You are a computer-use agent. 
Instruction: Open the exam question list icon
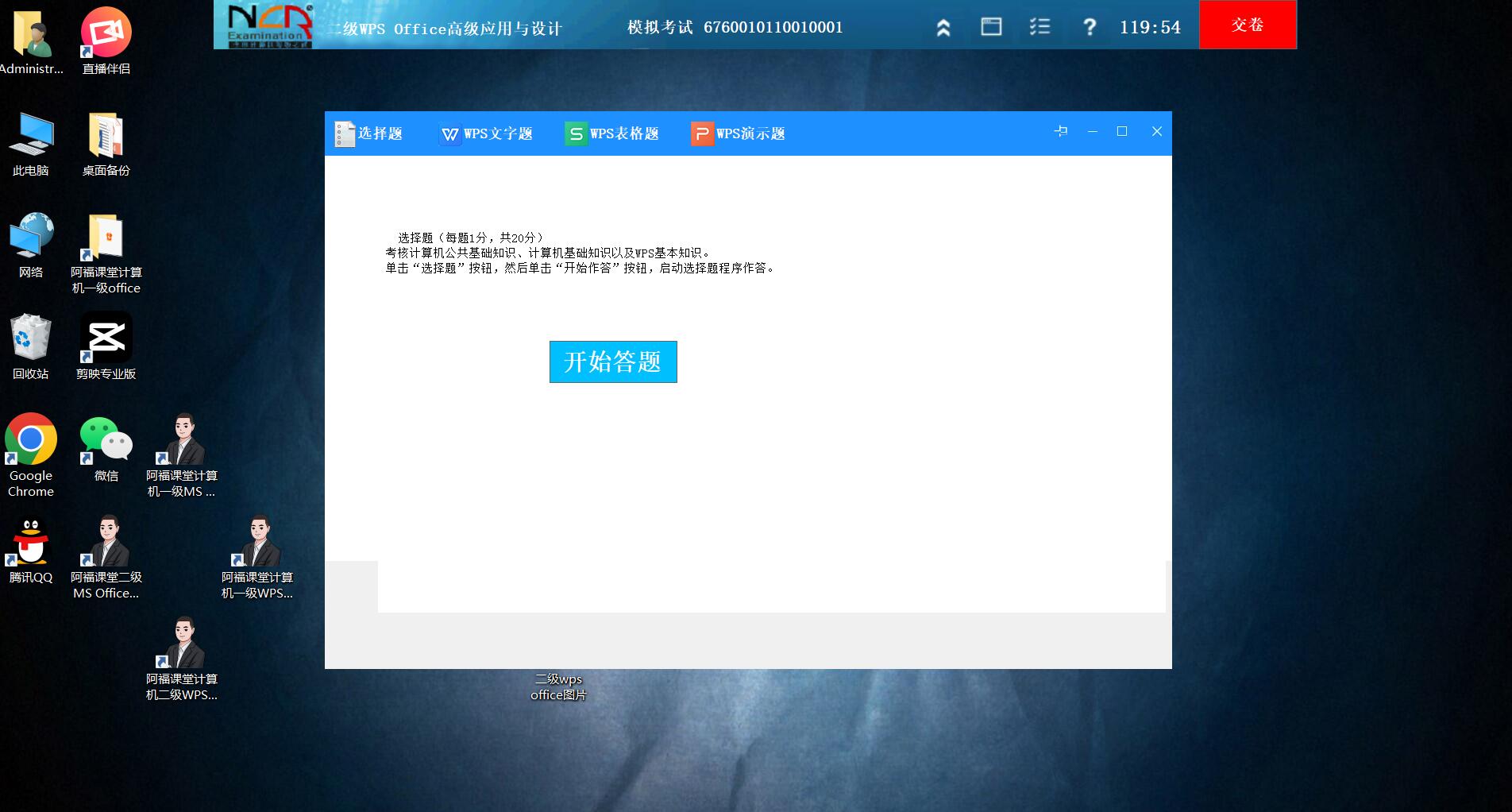pos(1039,26)
